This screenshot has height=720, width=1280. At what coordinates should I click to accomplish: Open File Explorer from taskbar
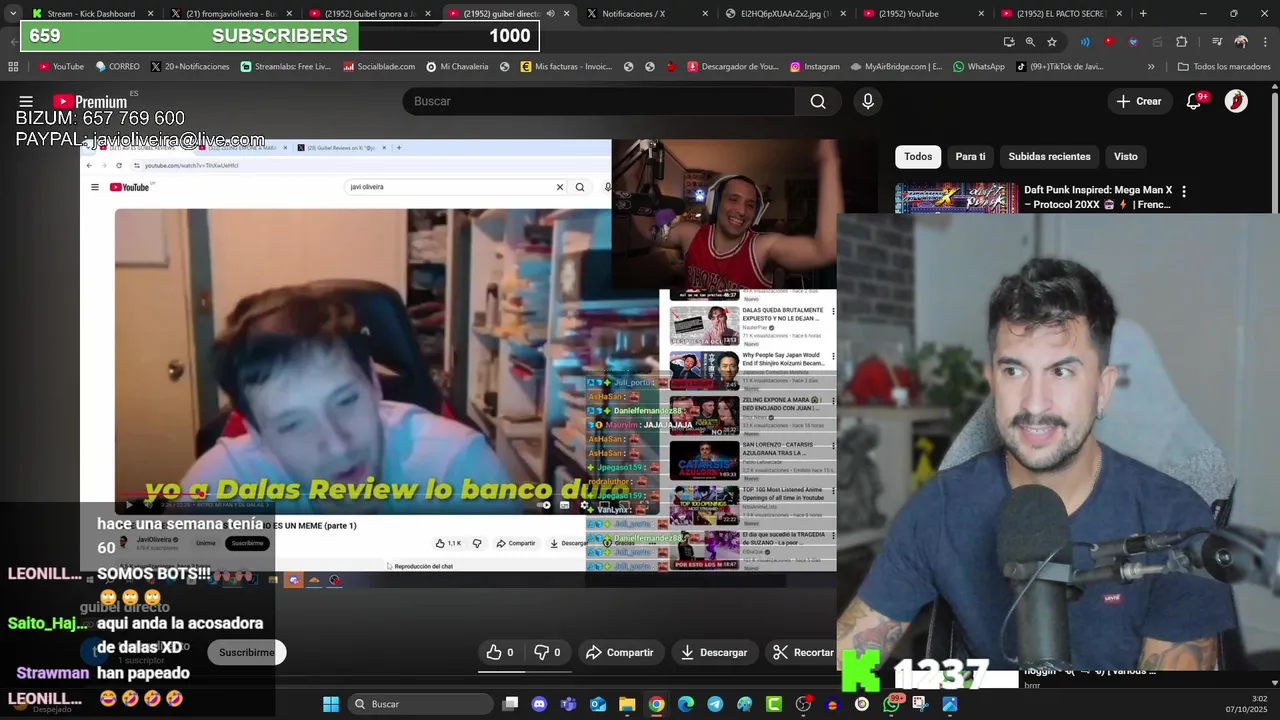coord(627,704)
